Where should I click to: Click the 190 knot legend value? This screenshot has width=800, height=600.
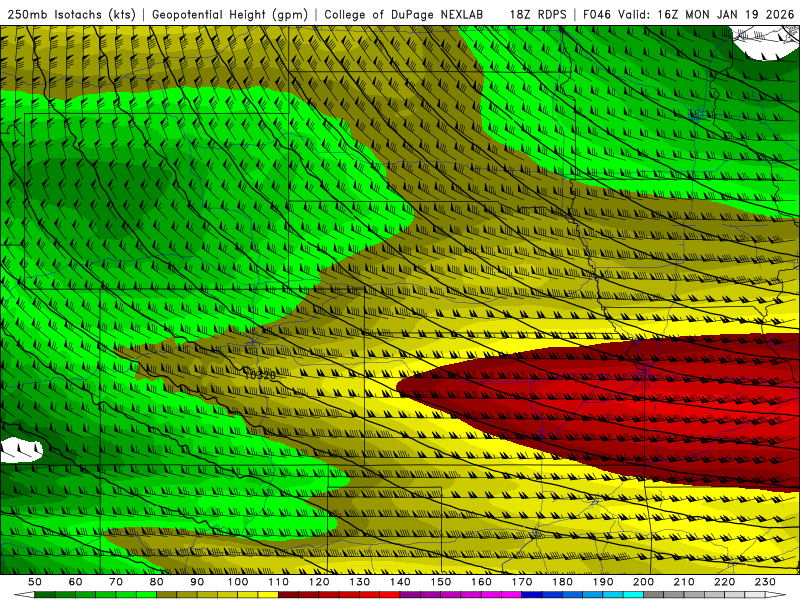604,582
